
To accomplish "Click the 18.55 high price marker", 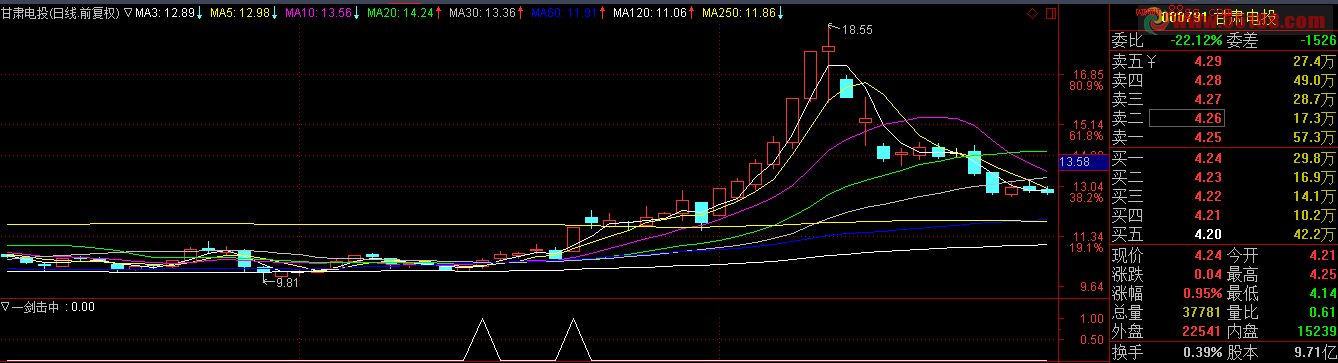I will coord(857,30).
